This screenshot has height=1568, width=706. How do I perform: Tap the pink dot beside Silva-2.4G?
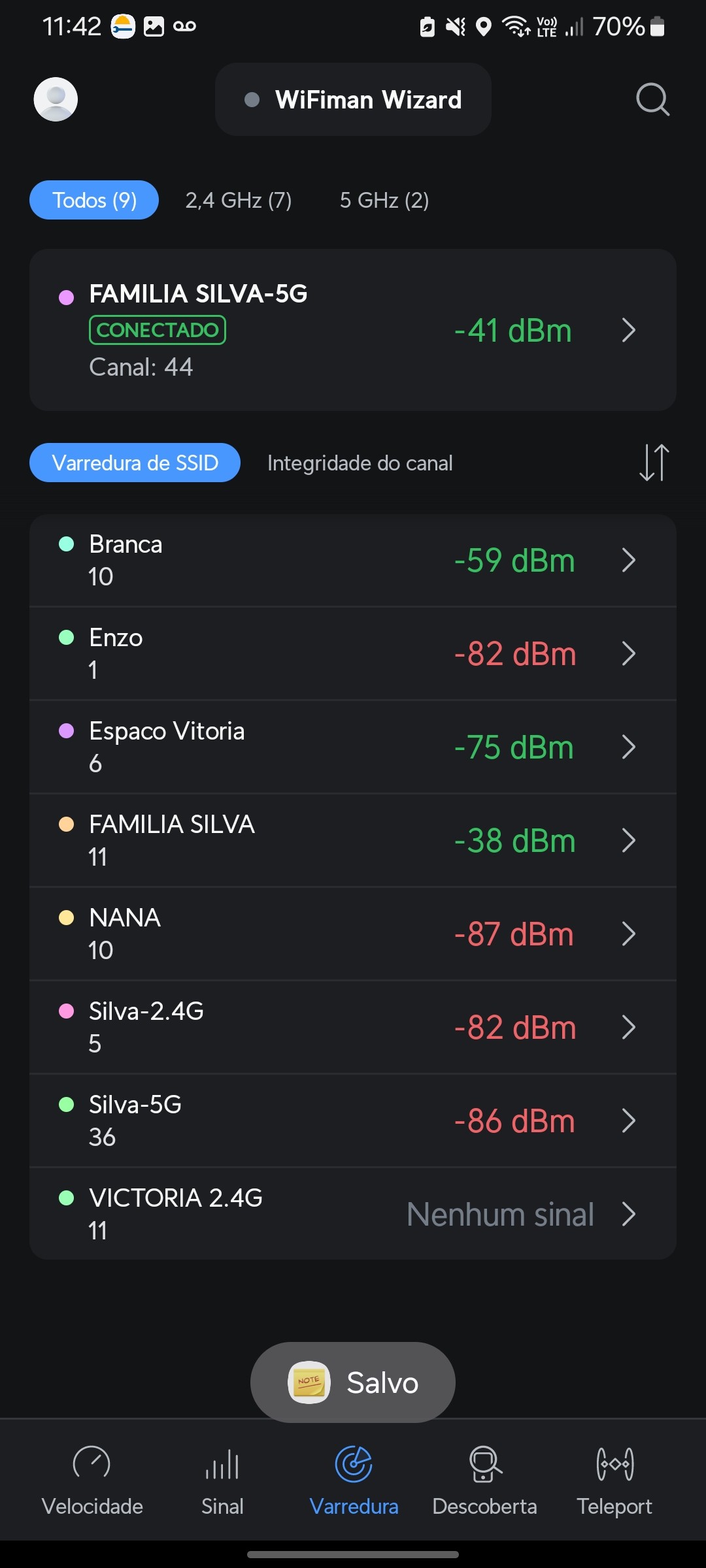click(67, 1011)
